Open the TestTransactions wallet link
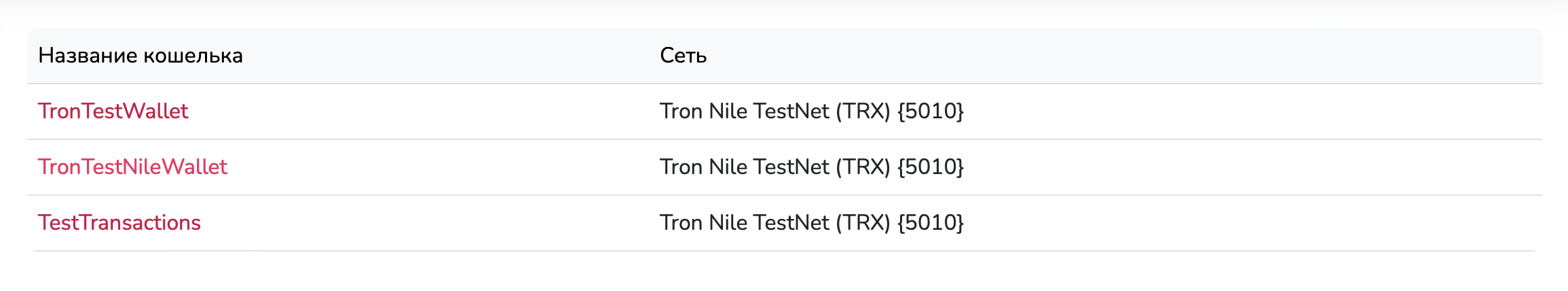The image size is (1568, 291). tap(119, 223)
